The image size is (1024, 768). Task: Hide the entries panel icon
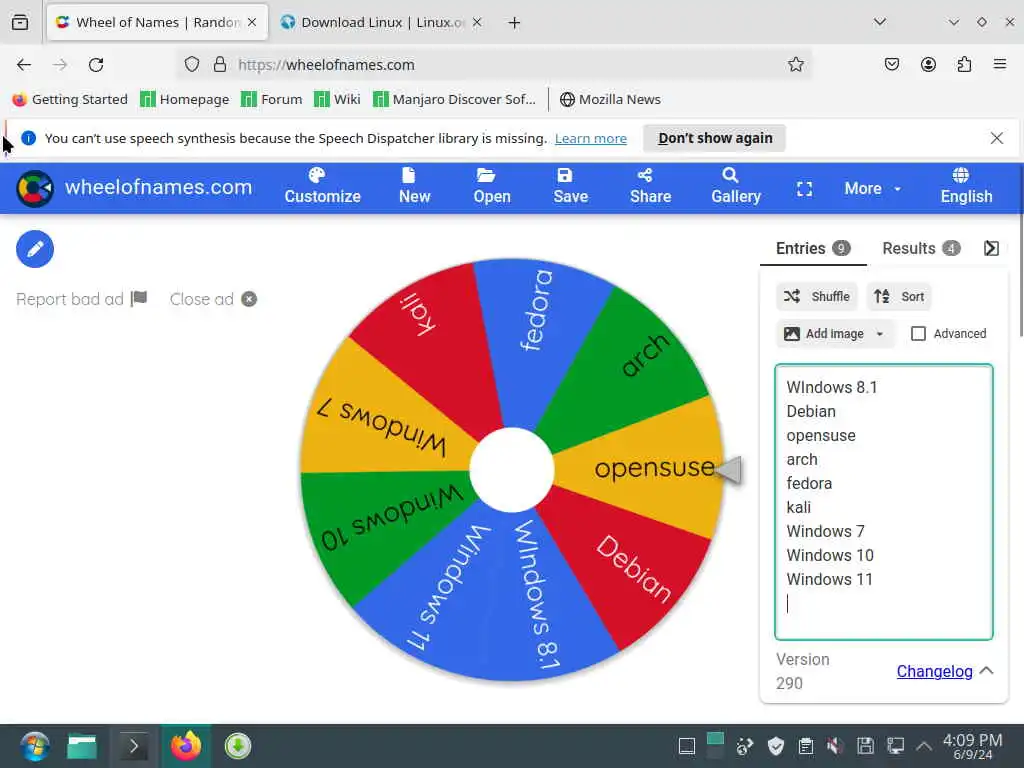[x=991, y=248]
